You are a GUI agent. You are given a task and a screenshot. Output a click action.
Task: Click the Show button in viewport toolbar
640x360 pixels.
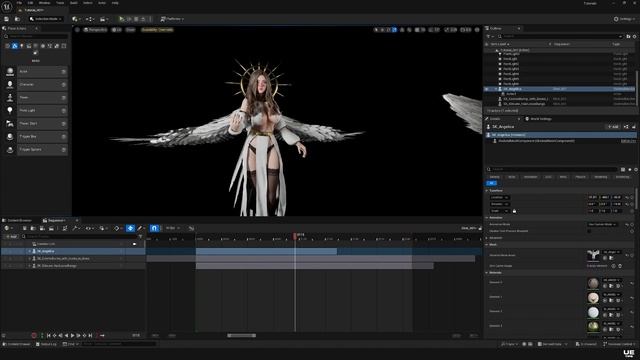[130, 30]
